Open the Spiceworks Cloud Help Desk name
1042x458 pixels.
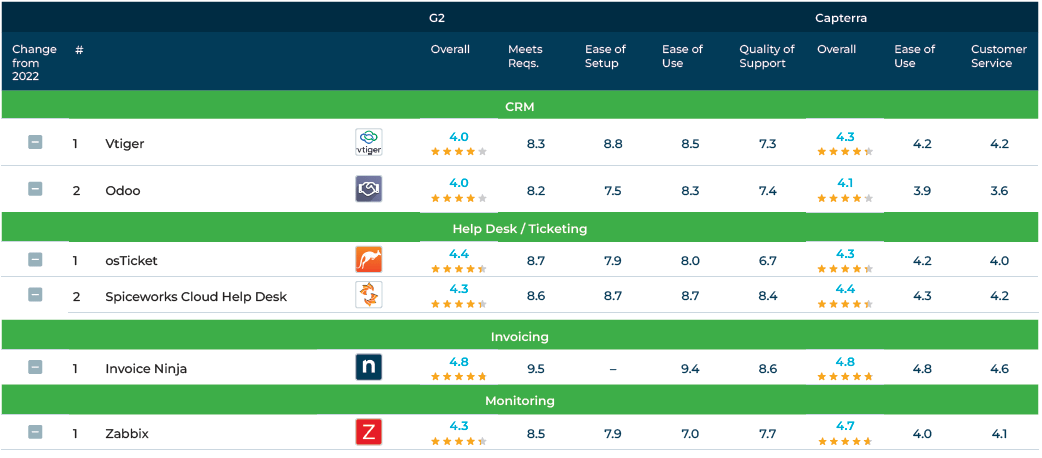tap(196, 296)
